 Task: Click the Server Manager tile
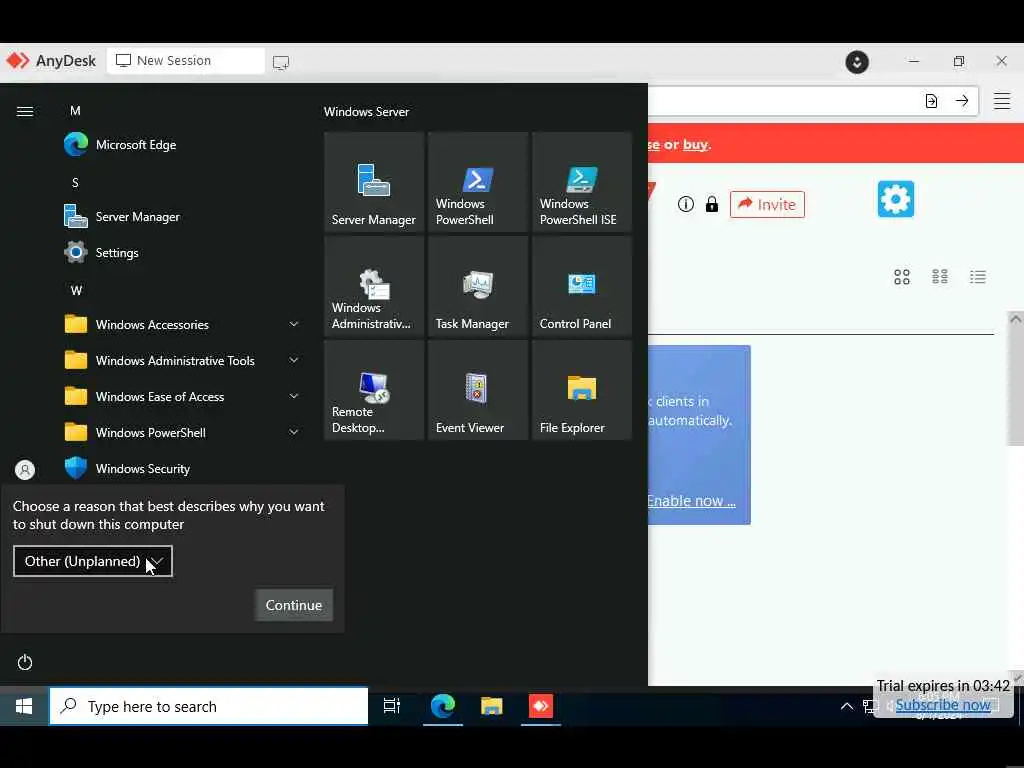[x=374, y=182]
